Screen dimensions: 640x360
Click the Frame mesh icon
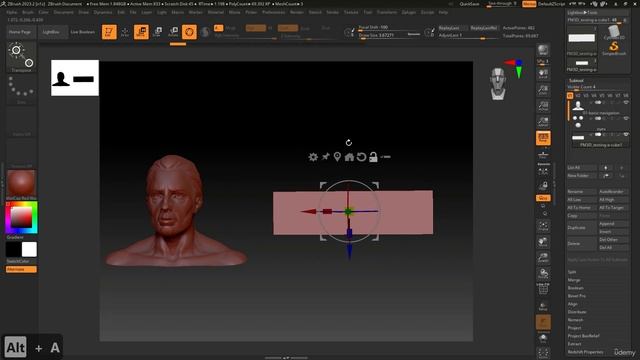543,226
